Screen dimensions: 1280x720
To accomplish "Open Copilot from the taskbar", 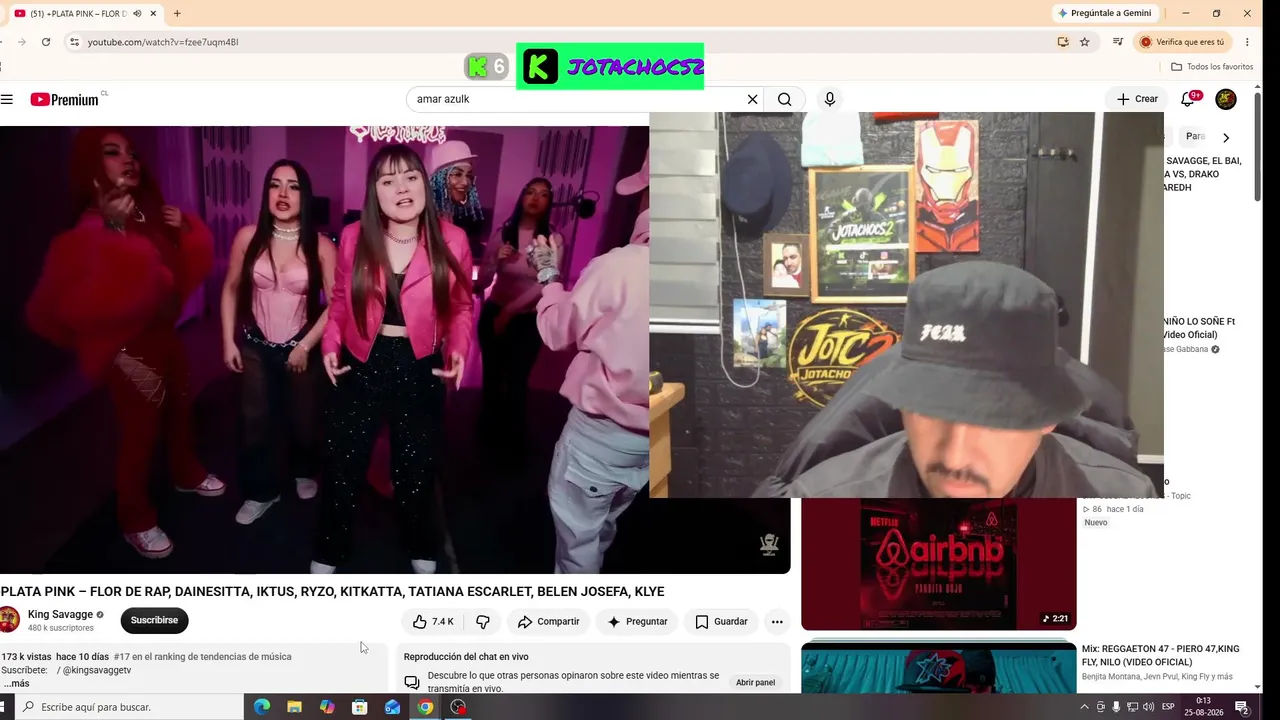I will (327, 707).
